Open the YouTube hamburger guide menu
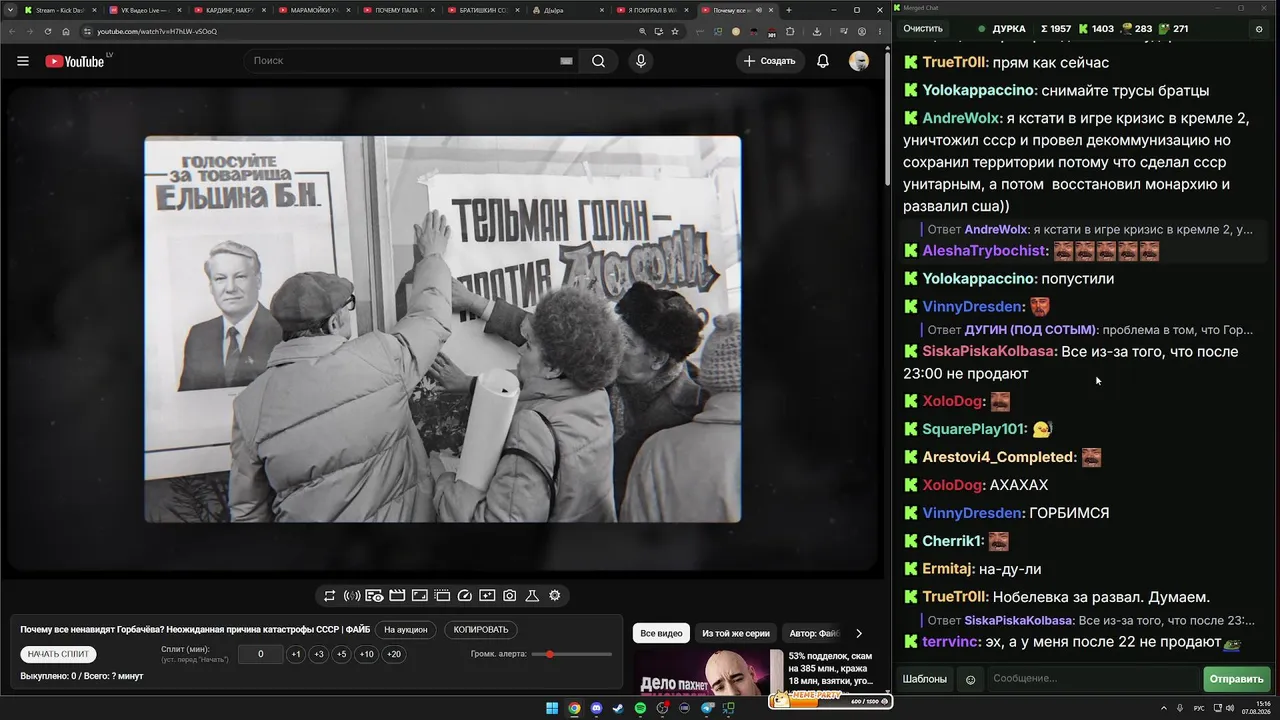 pyautogui.click(x=23, y=61)
